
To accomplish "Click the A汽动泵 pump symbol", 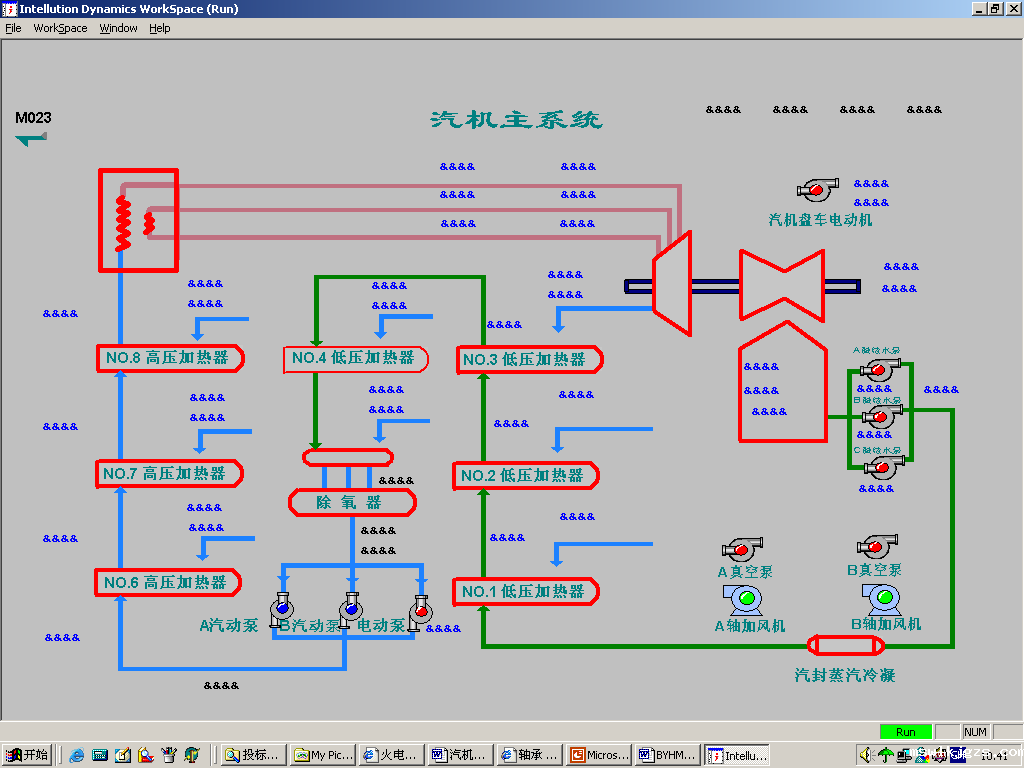I will tap(281, 607).
